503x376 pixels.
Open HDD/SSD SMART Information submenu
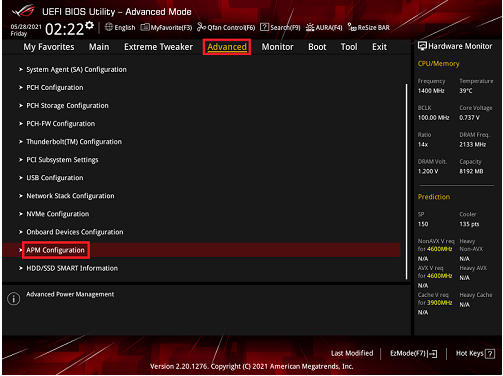(72, 268)
